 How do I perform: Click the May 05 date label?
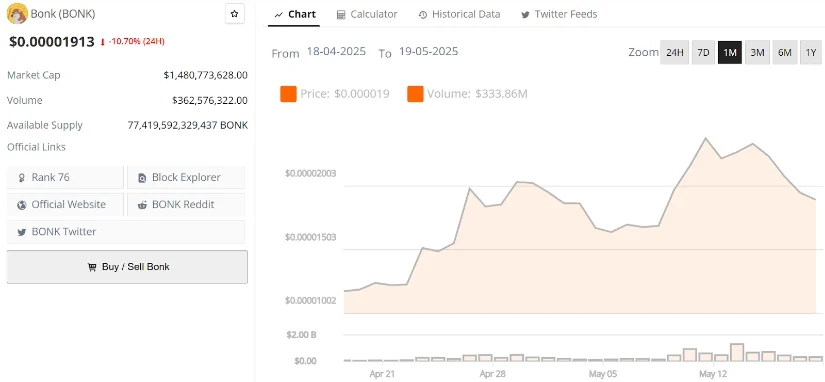[603, 374]
